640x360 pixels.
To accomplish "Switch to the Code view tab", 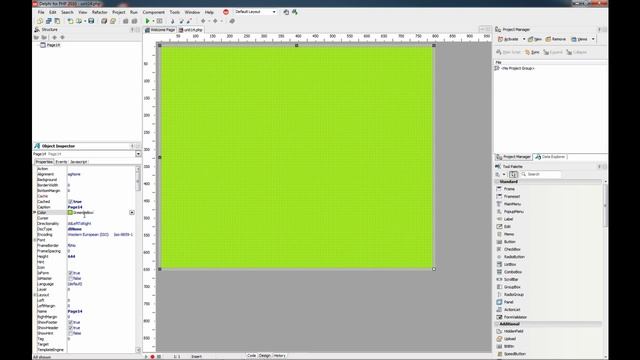I will (x=251, y=356).
